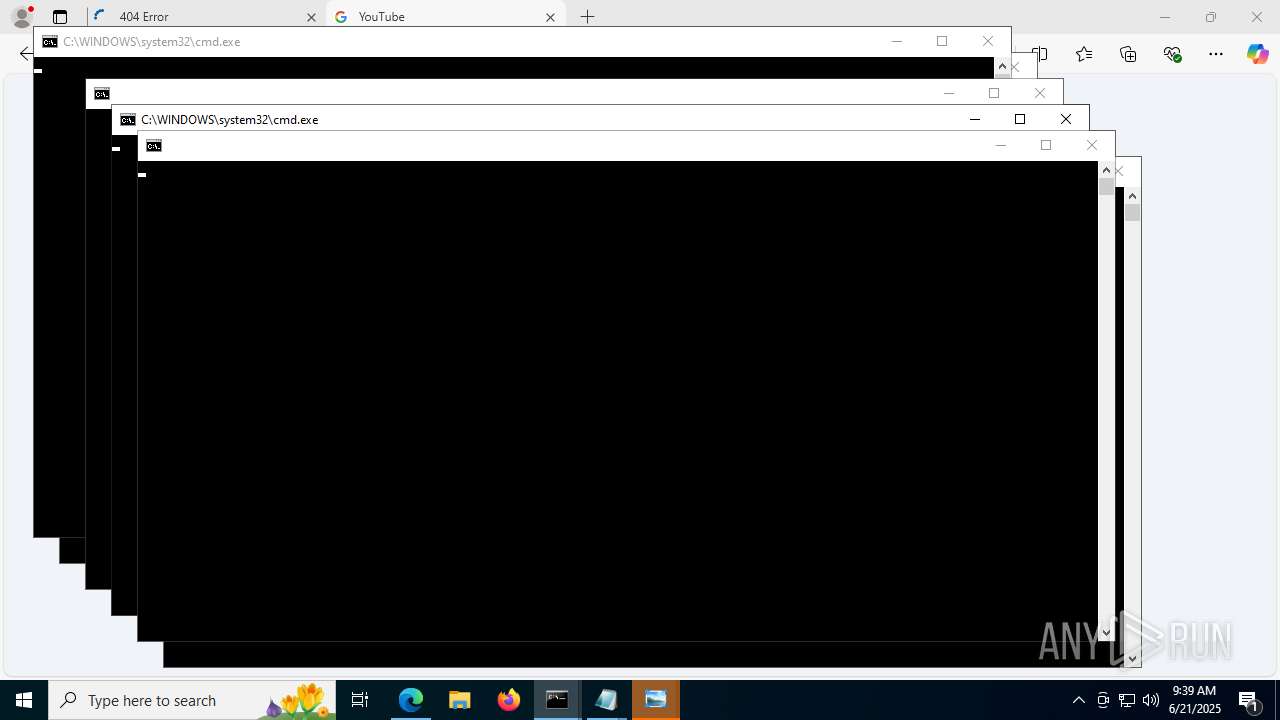Maximize the active dark-titled cmd window
Viewport: 1280px width, 720px height.
(x=1020, y=120)
